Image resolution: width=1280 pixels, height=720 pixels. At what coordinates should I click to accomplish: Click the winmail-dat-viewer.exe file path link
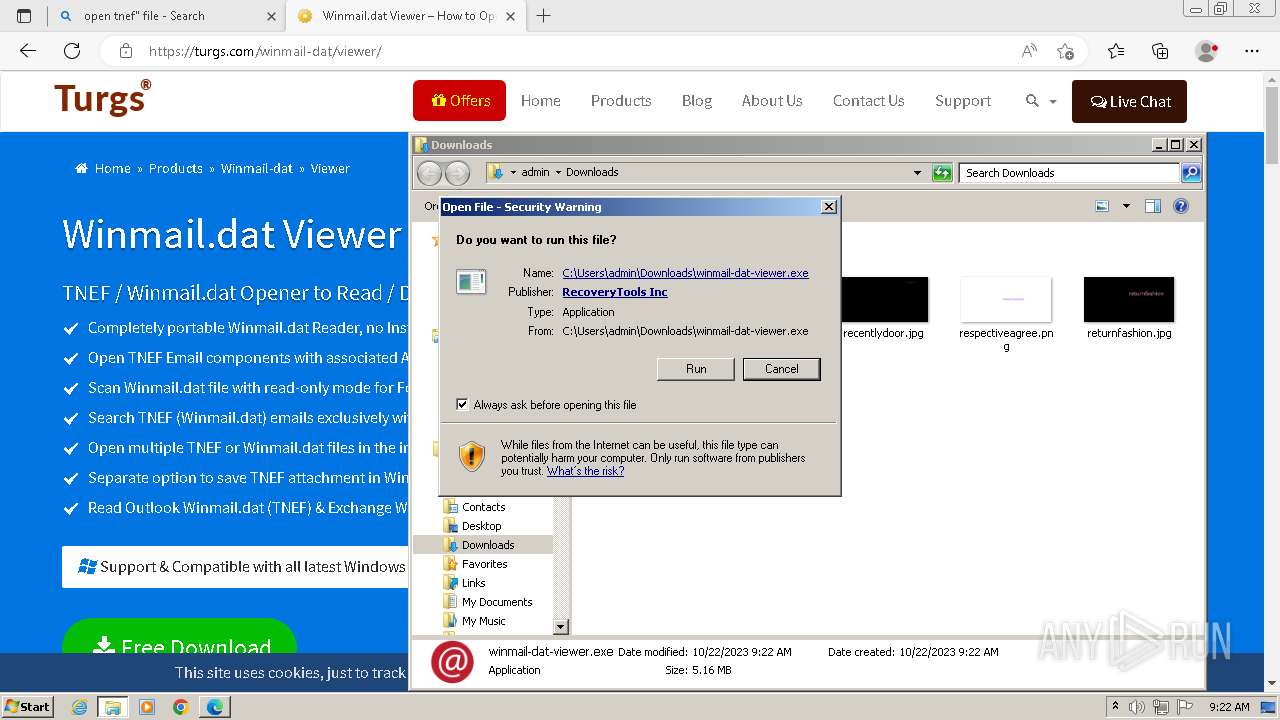pos(685,273)
